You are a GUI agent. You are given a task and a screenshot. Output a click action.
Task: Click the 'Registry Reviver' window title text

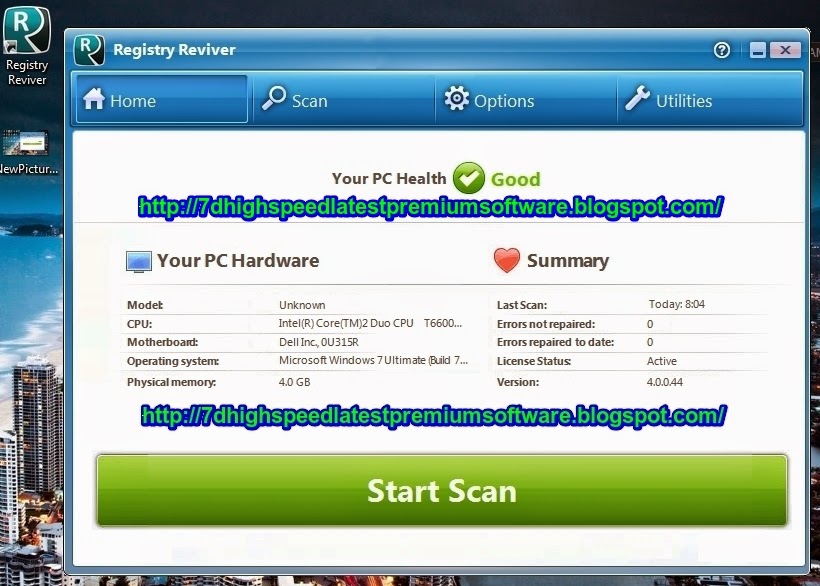[174, 50]
